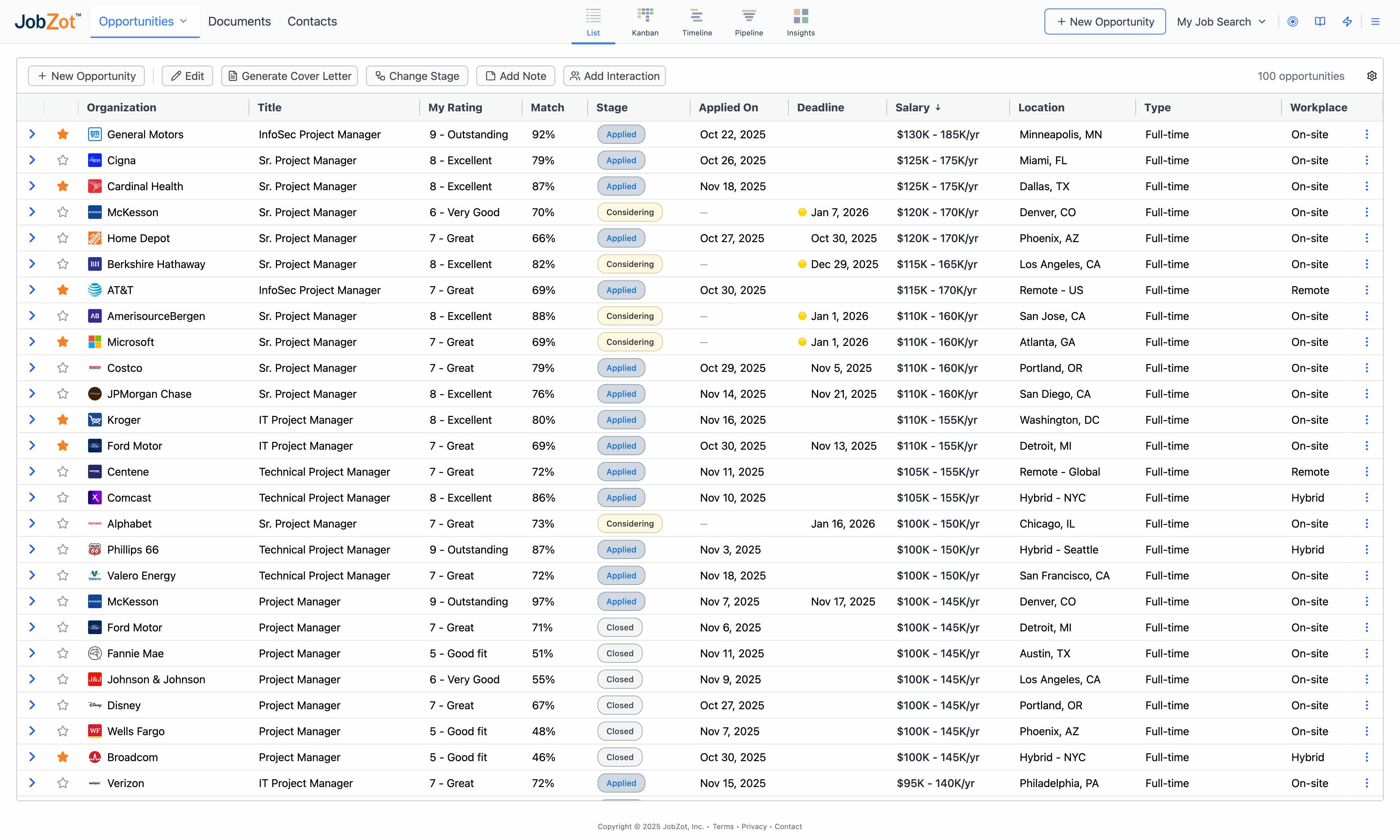Click the Microsoft company logo
This screenshot has width=1400, height=840.
click(95, 342)
